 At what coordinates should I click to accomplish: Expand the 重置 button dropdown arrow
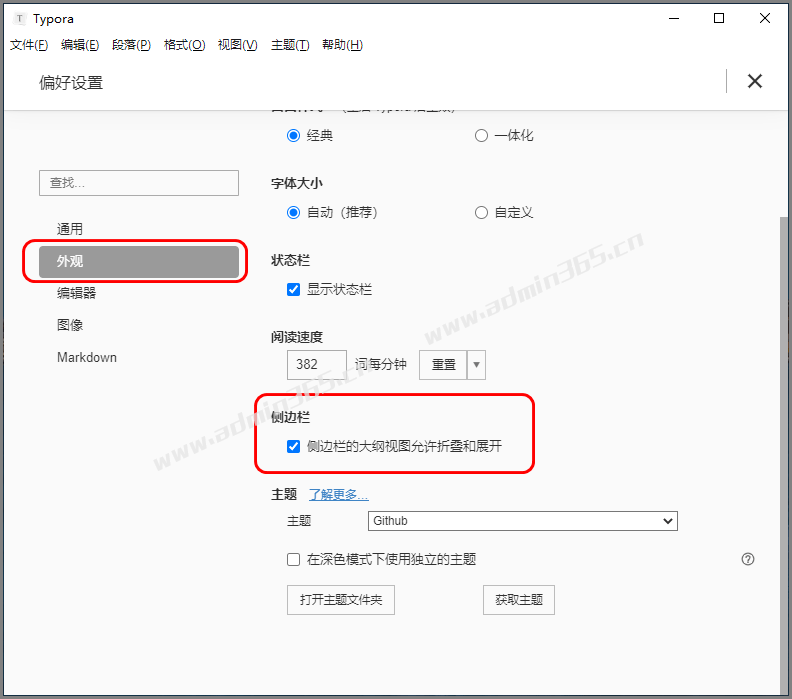476,365
